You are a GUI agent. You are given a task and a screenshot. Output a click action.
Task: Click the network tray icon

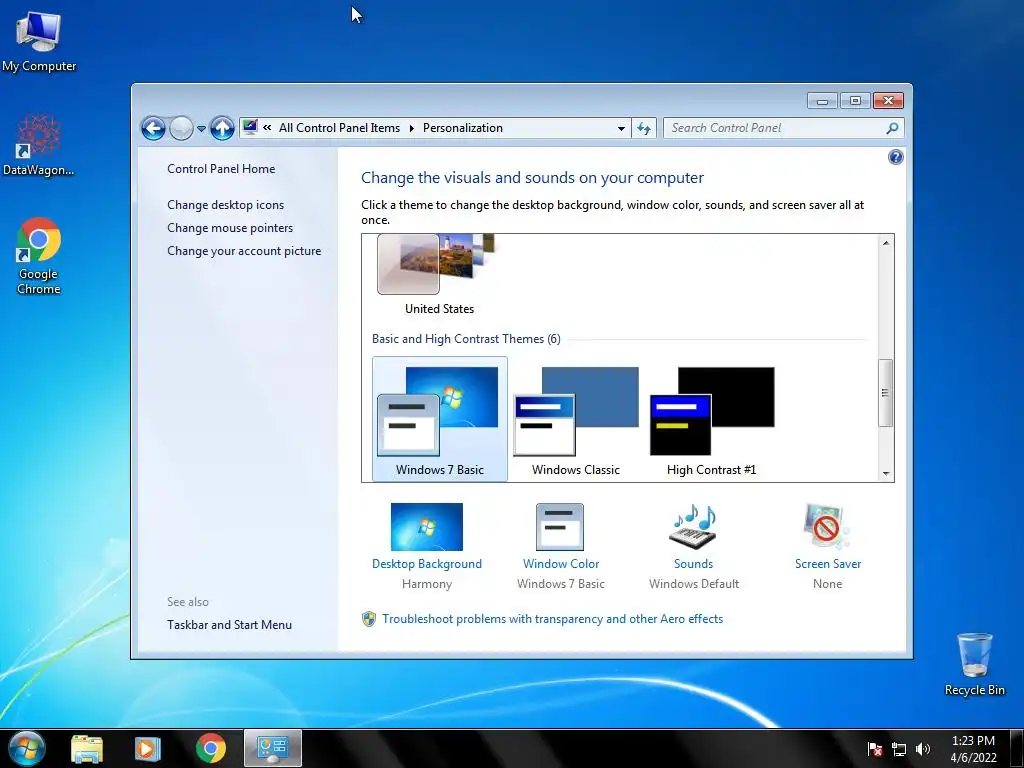[899, 749]
